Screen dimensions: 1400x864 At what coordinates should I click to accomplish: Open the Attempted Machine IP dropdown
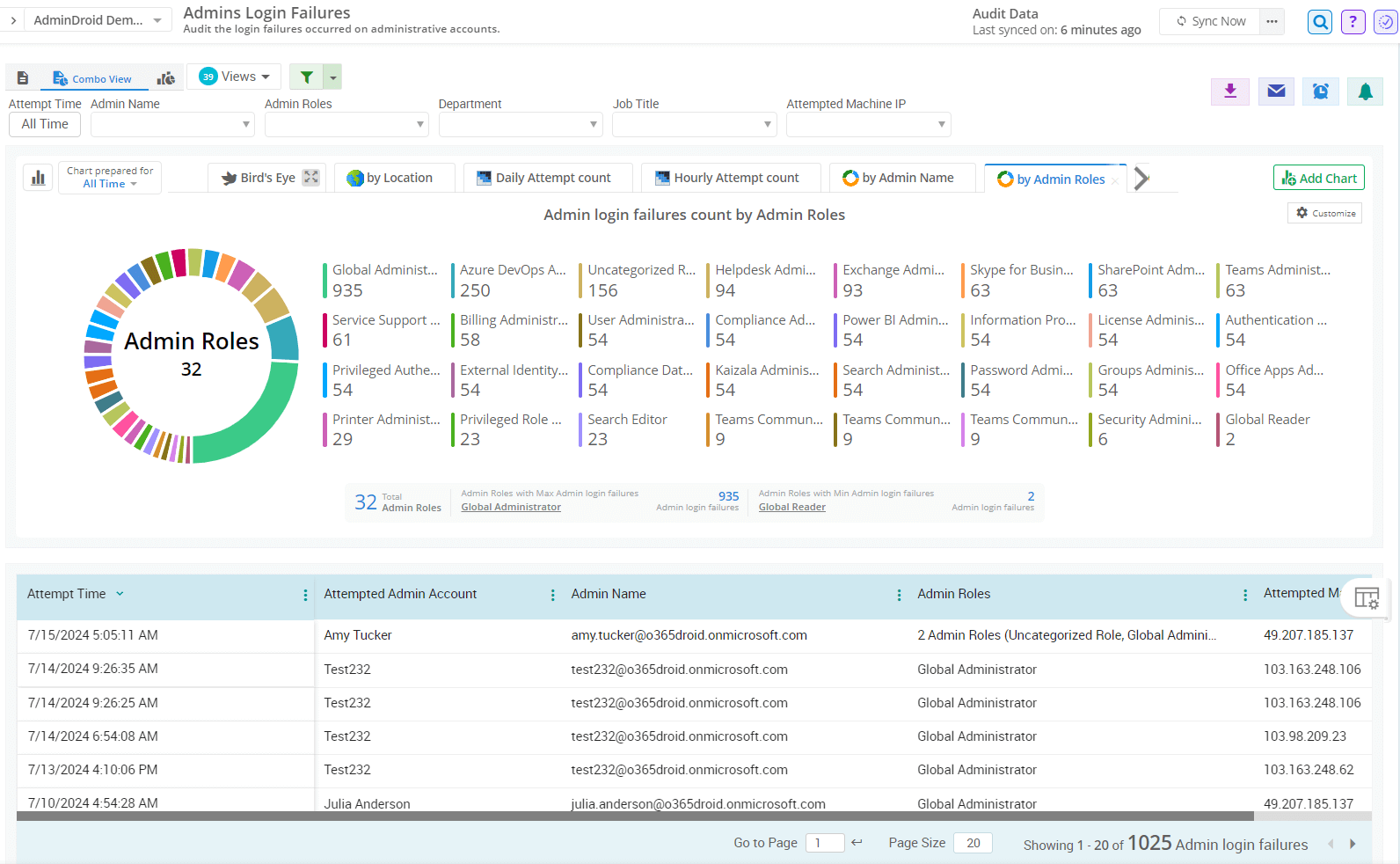click(868, 125)
